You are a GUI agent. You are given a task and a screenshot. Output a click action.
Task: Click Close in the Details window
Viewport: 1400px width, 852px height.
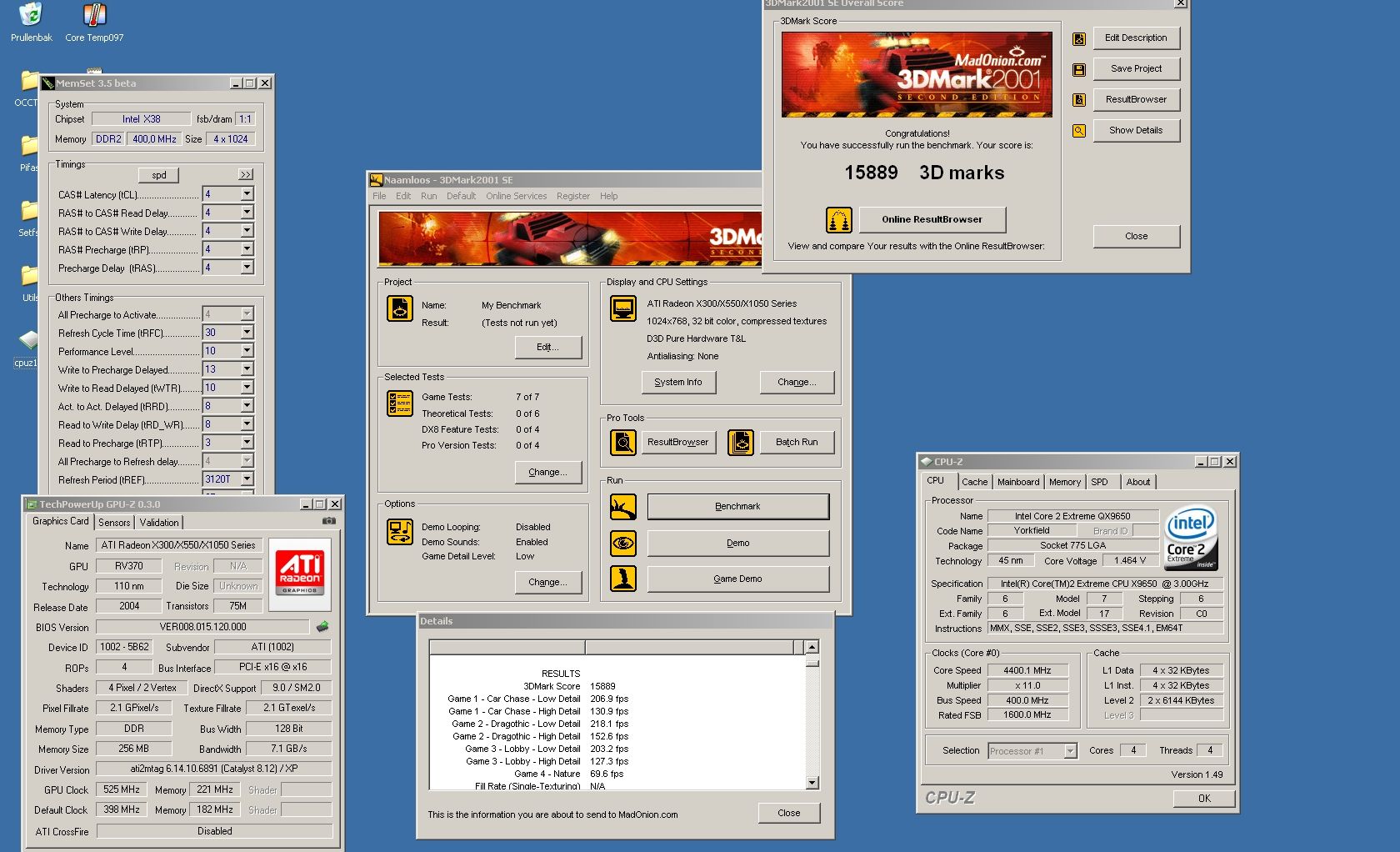tap(789, 814)
